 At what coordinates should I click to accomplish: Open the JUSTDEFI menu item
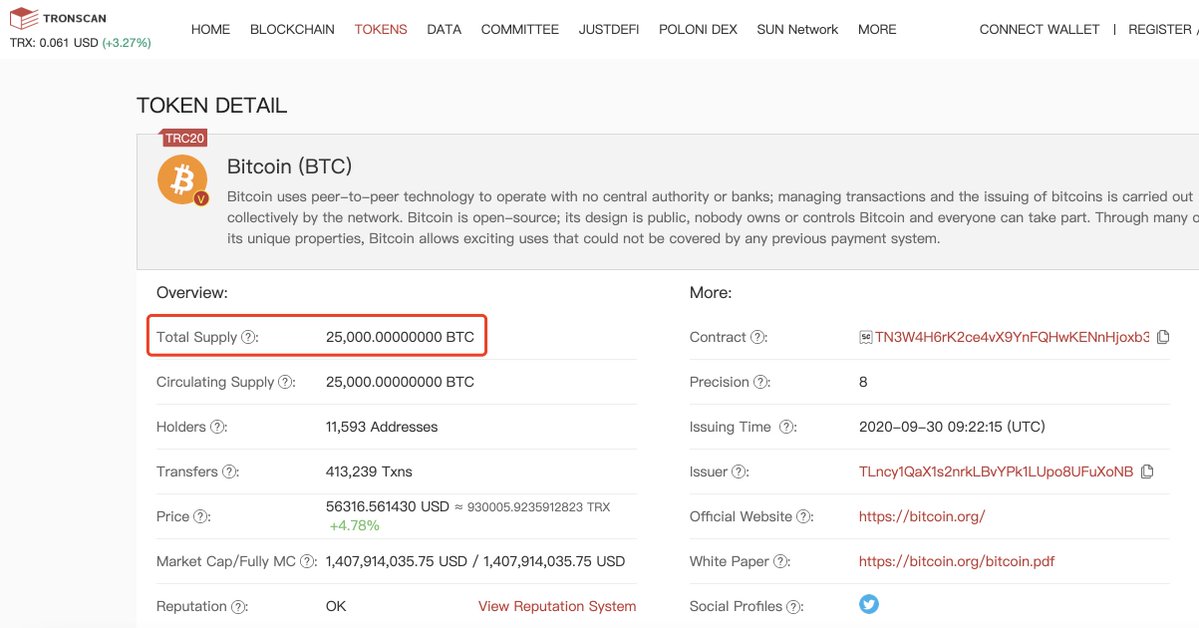coord(609,29)
